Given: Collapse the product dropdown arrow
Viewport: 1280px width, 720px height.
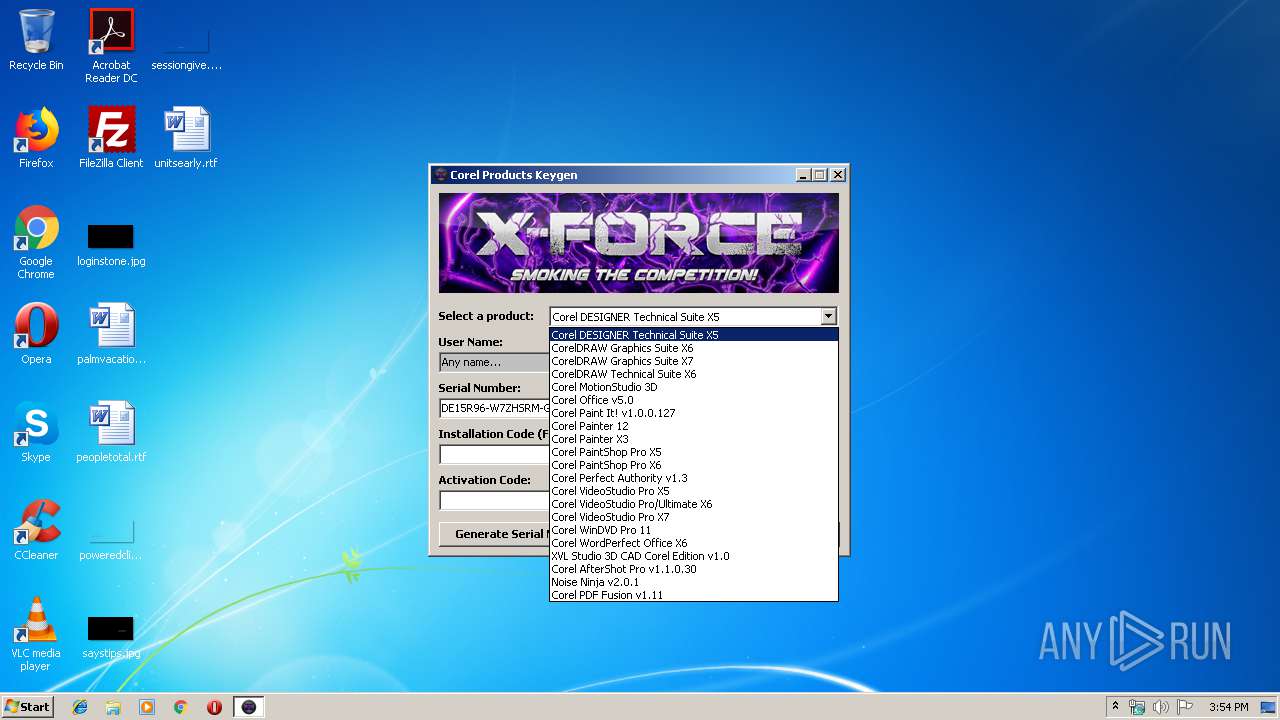Looking at the screenshot, I should tap(828, 317).
